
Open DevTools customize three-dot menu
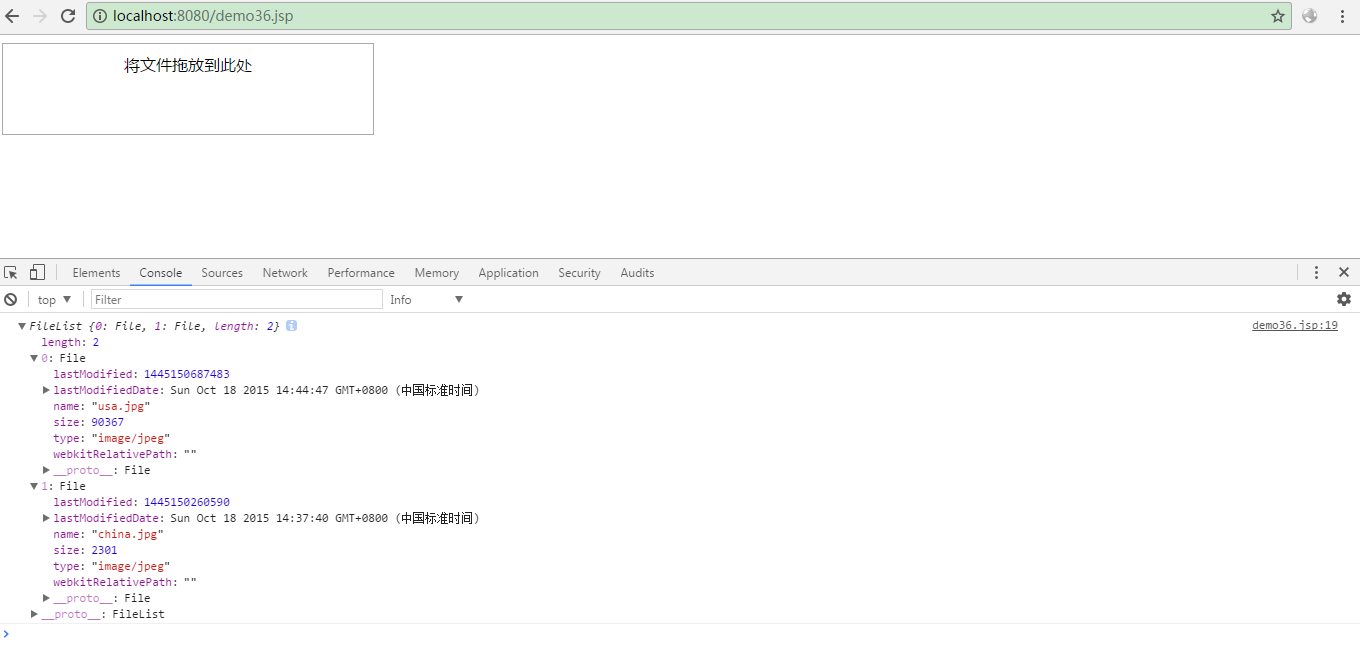tap(1316, 272)
